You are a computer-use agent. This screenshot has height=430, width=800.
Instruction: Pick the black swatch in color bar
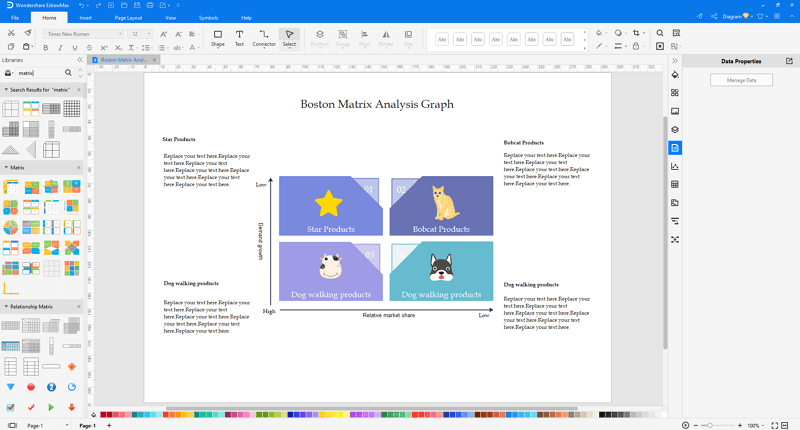(602, 415)
